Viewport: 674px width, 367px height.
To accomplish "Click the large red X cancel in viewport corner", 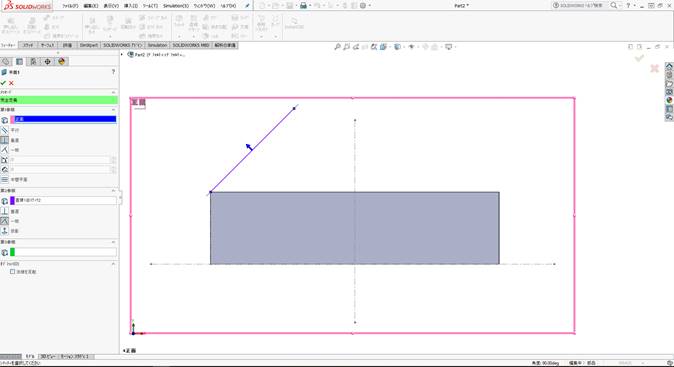I will click(654, 68).
